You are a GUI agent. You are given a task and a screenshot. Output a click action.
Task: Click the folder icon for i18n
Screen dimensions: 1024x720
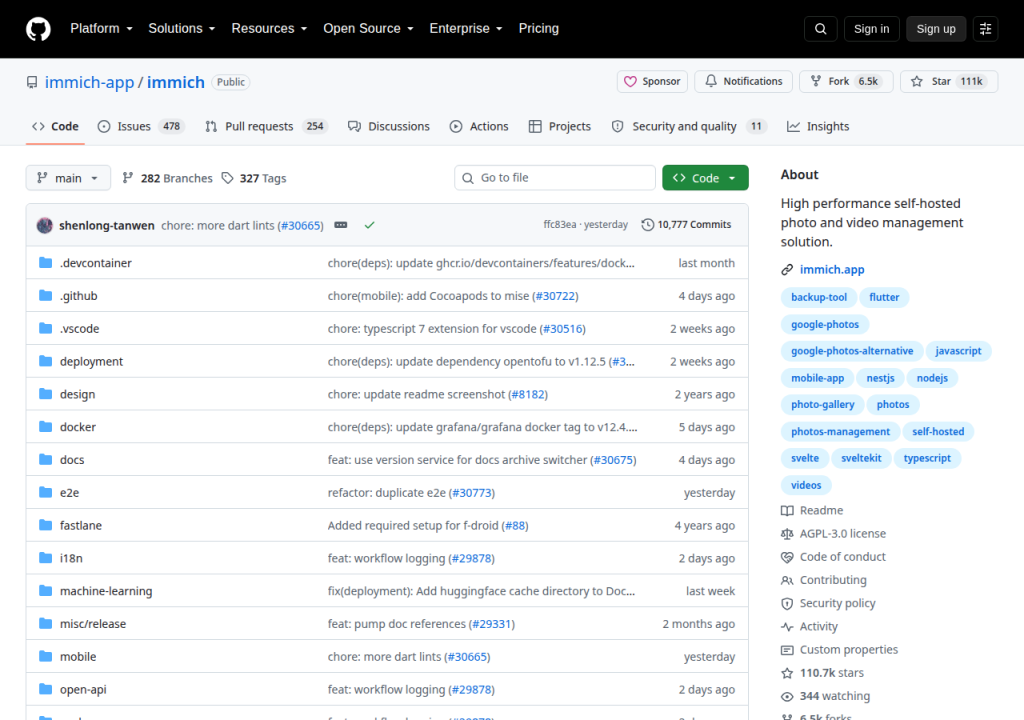pos(45,558)
